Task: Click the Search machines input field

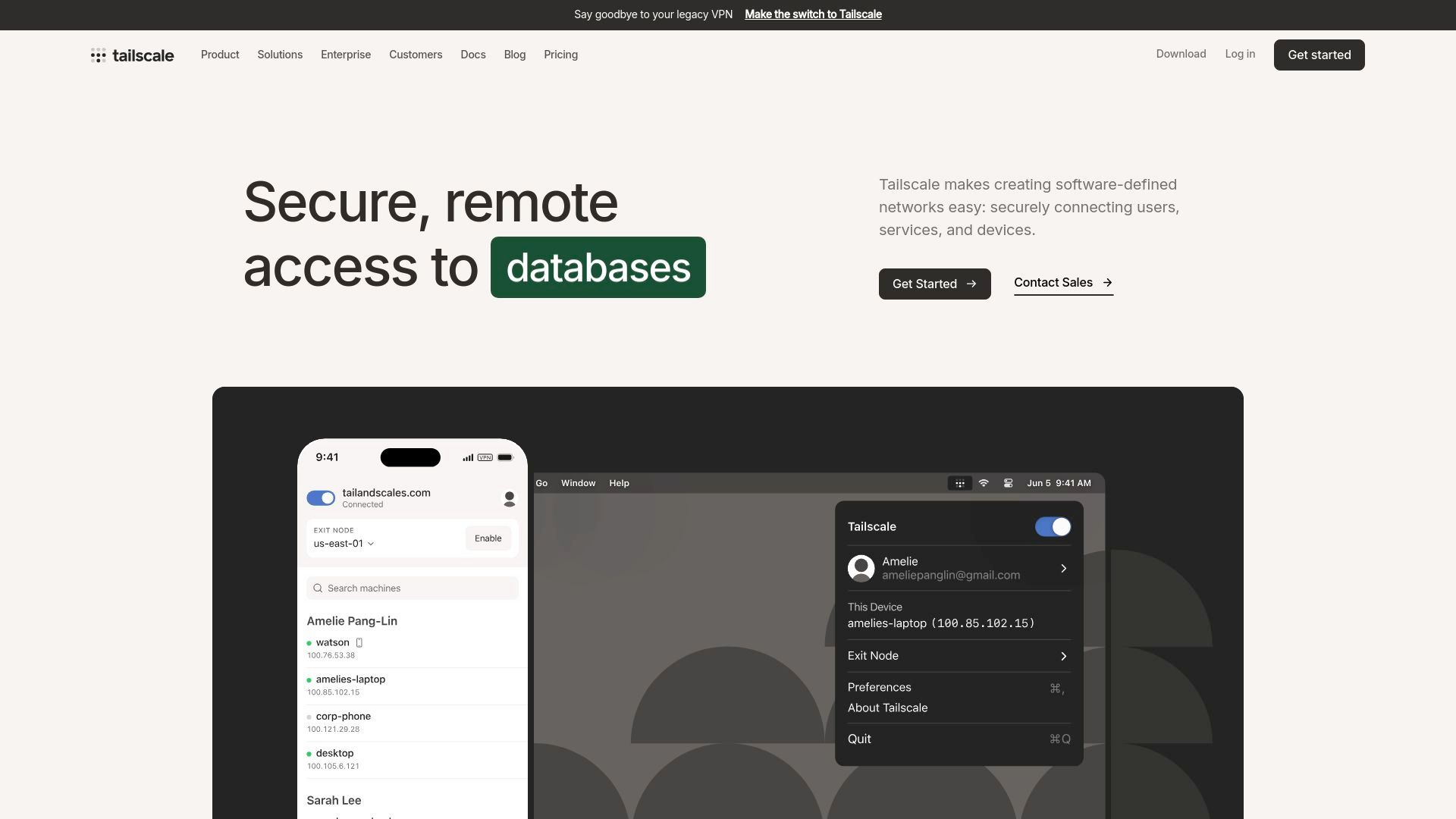Action: 413,588
